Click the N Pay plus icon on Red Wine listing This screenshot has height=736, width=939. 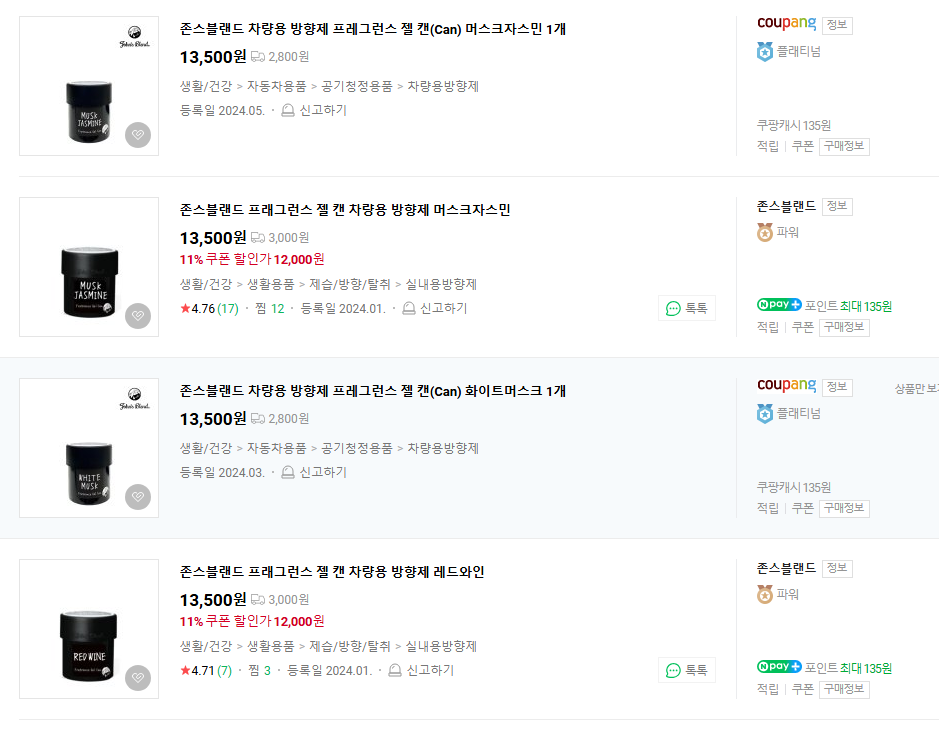pos(779,667)
